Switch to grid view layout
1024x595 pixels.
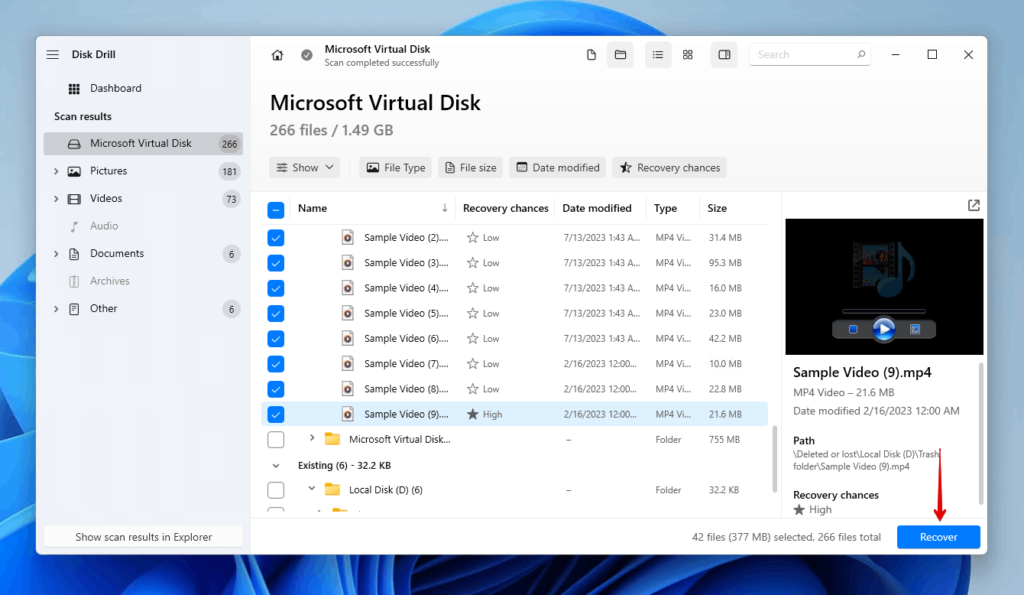pos(688,55)
